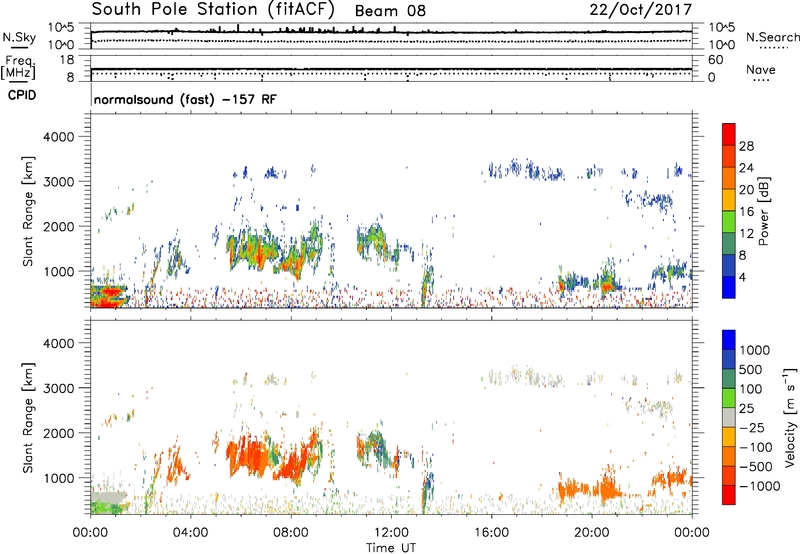The width and height of the screenshot is (800, 554).
Task: Click the '08:00' time axis tick label
Action: (x=290, y=533)
